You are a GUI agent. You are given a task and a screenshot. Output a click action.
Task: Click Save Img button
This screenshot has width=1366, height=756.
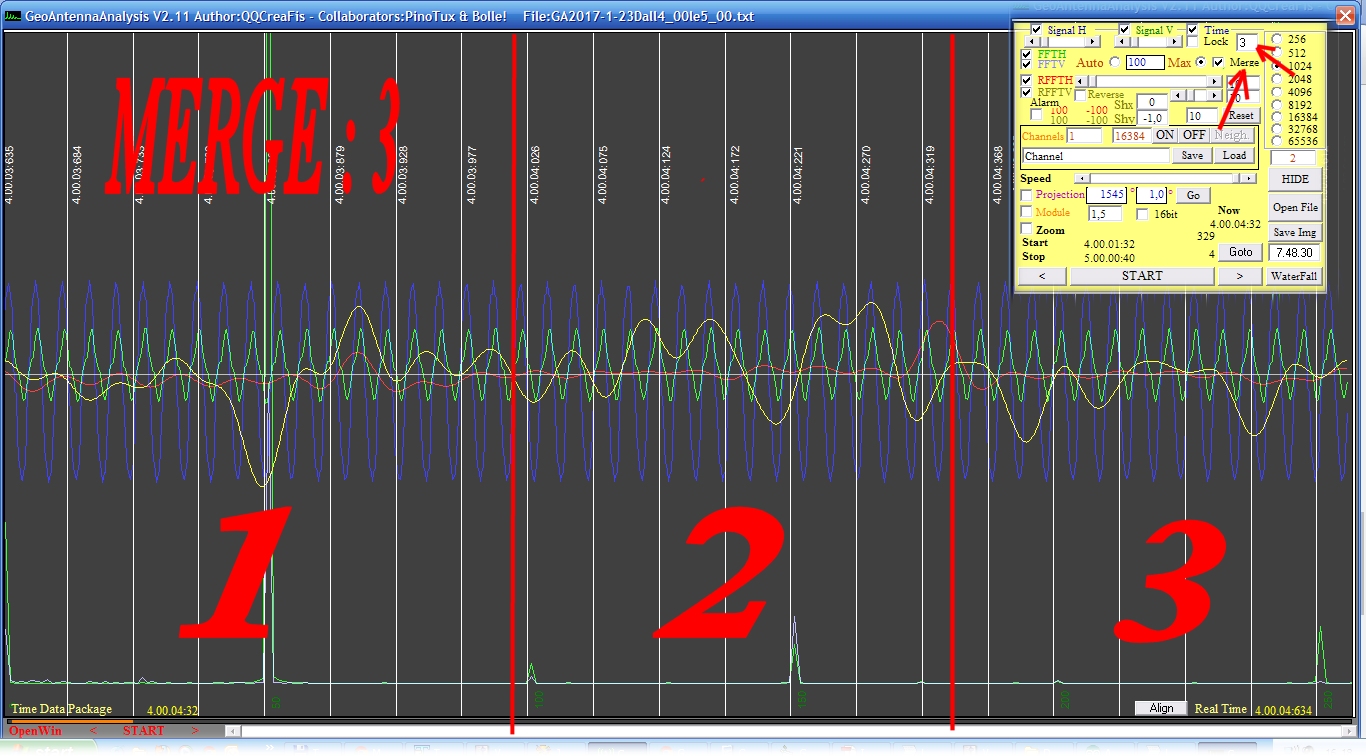coord(1295,232)
